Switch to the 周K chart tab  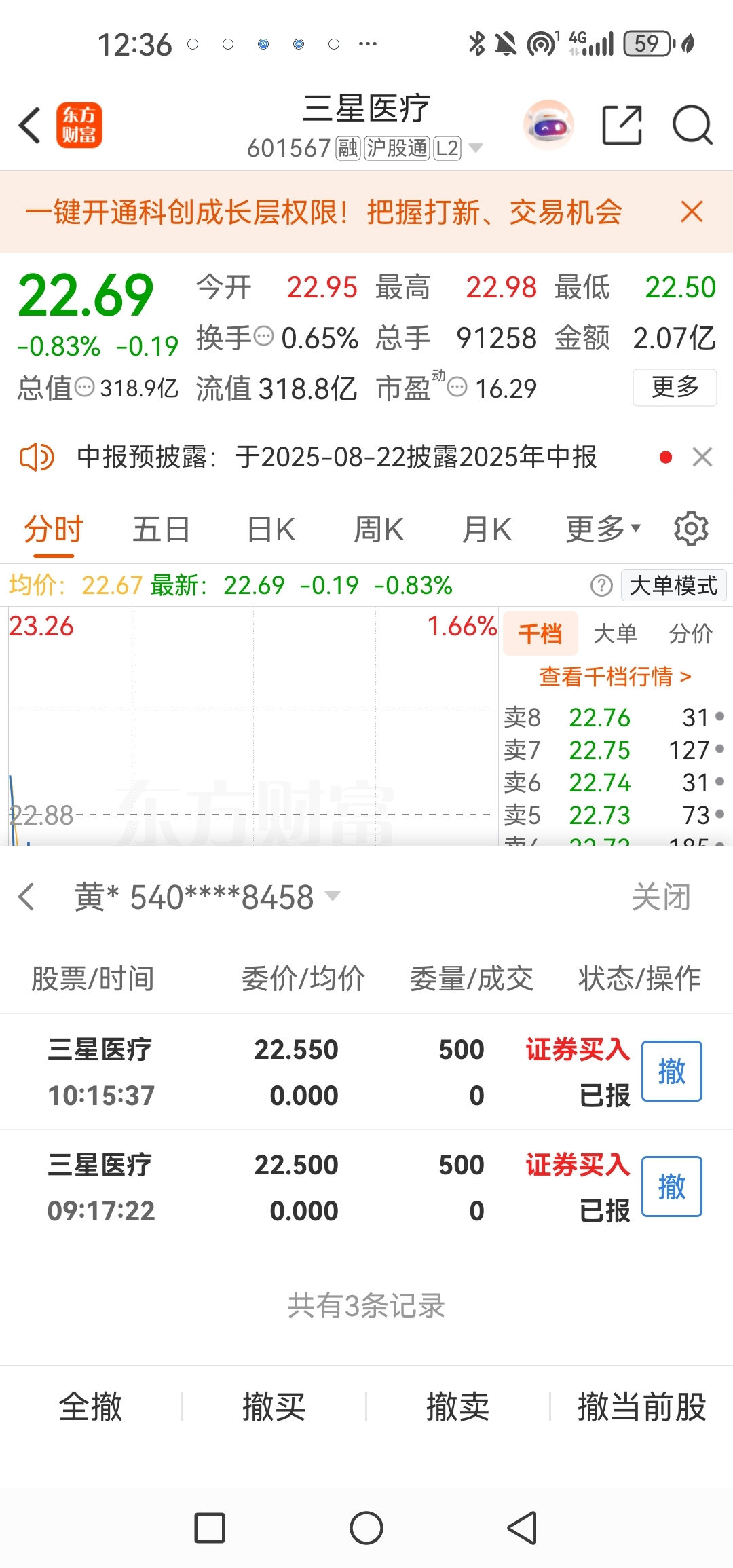click(379, 529)
